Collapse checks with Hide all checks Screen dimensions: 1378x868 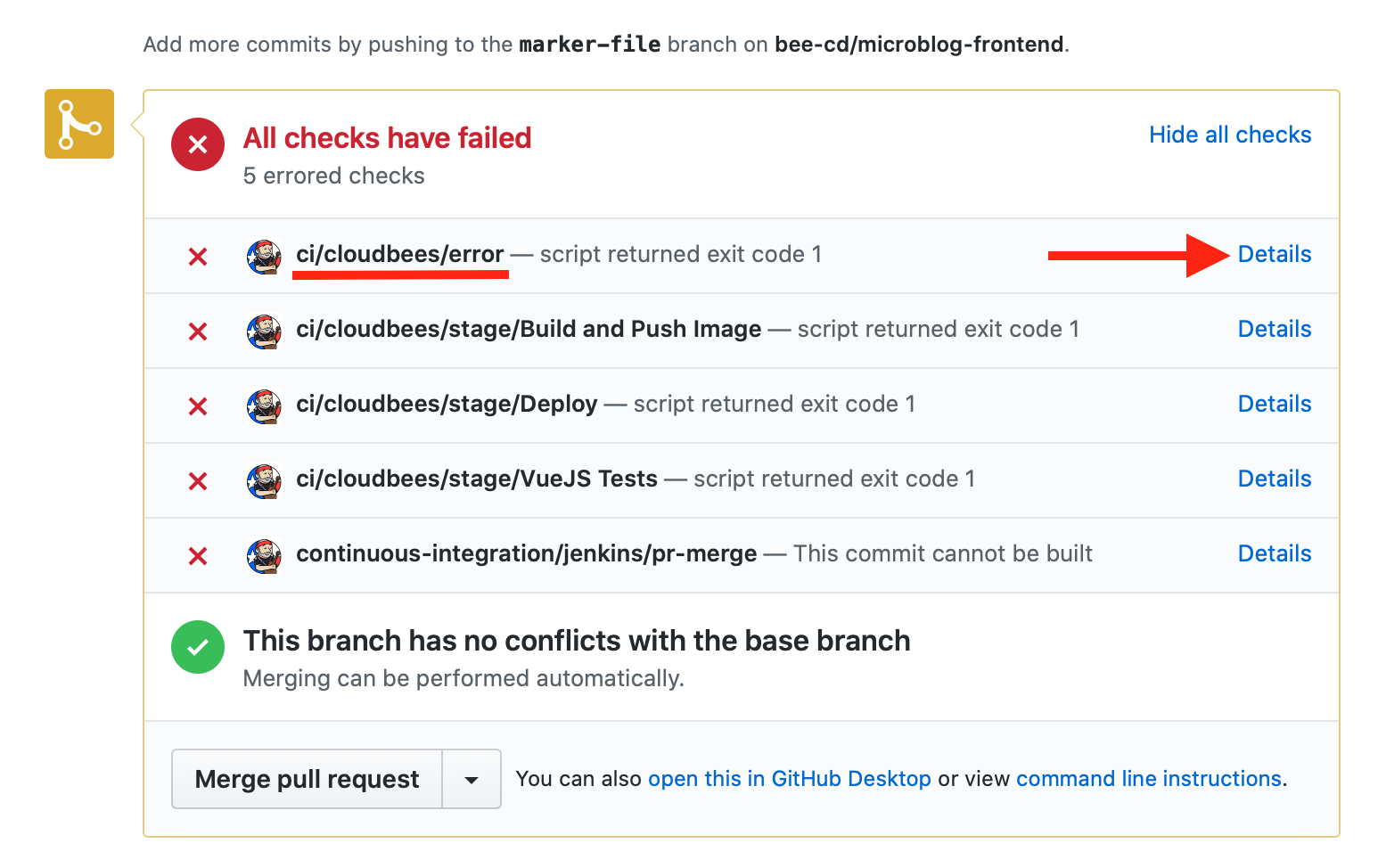pos(1230,135)
